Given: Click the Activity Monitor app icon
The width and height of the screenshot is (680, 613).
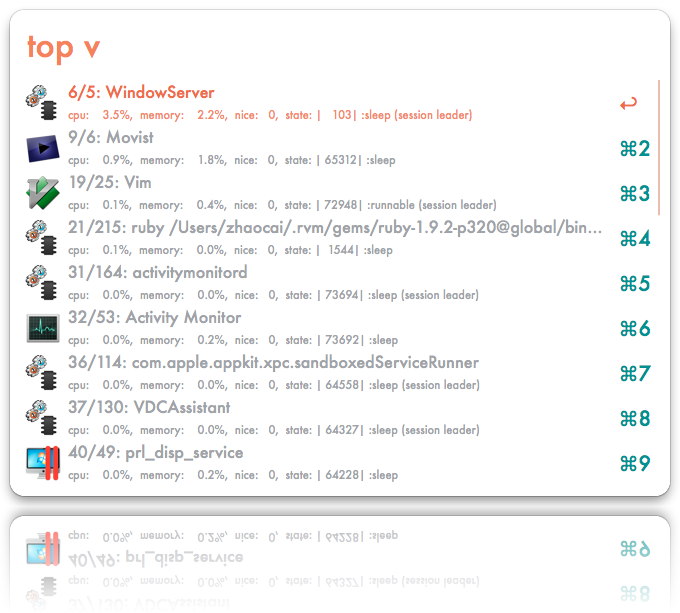Looking at the screenshot, I should pos(43,328).
